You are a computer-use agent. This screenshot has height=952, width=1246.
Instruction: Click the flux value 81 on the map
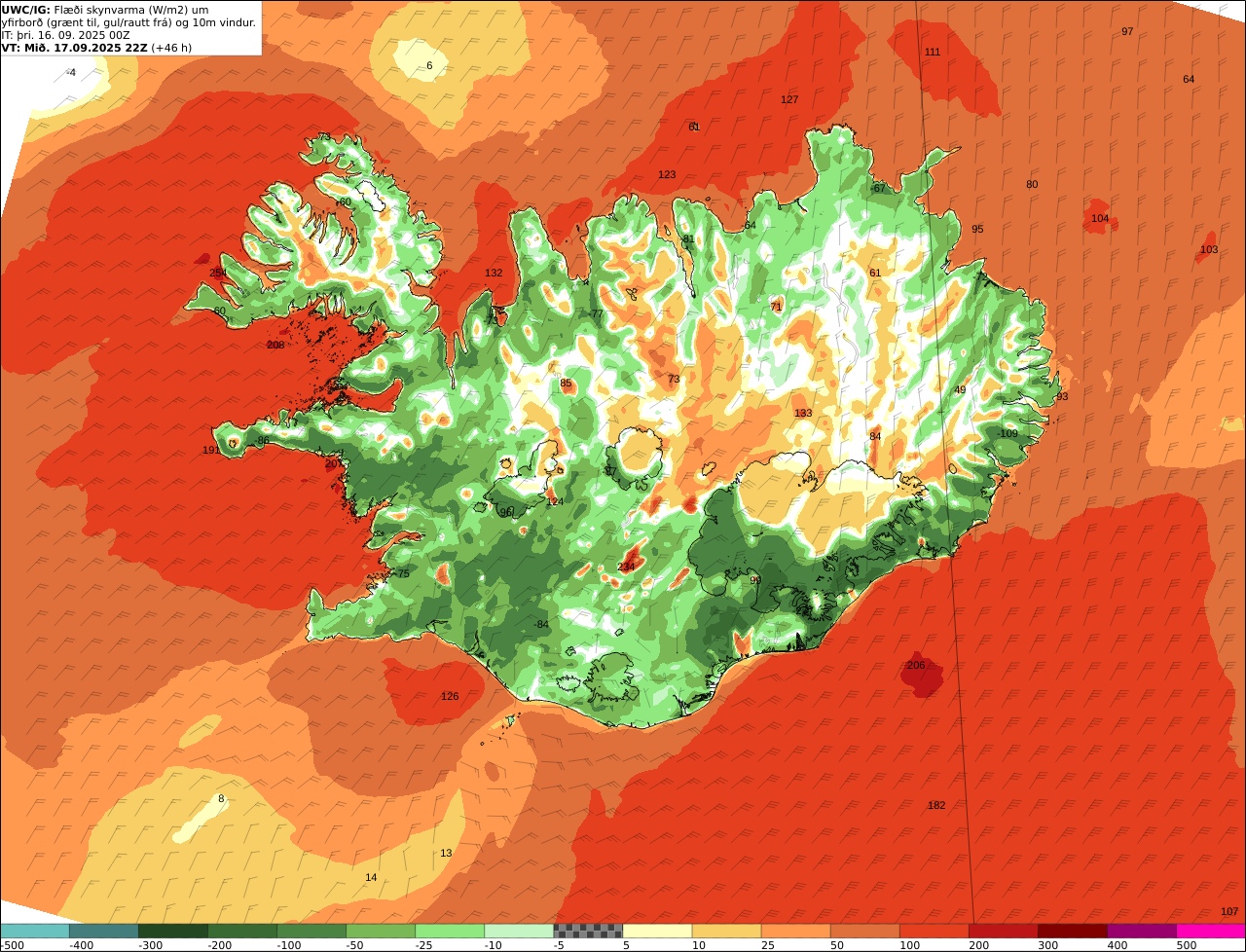pos(688,238)
